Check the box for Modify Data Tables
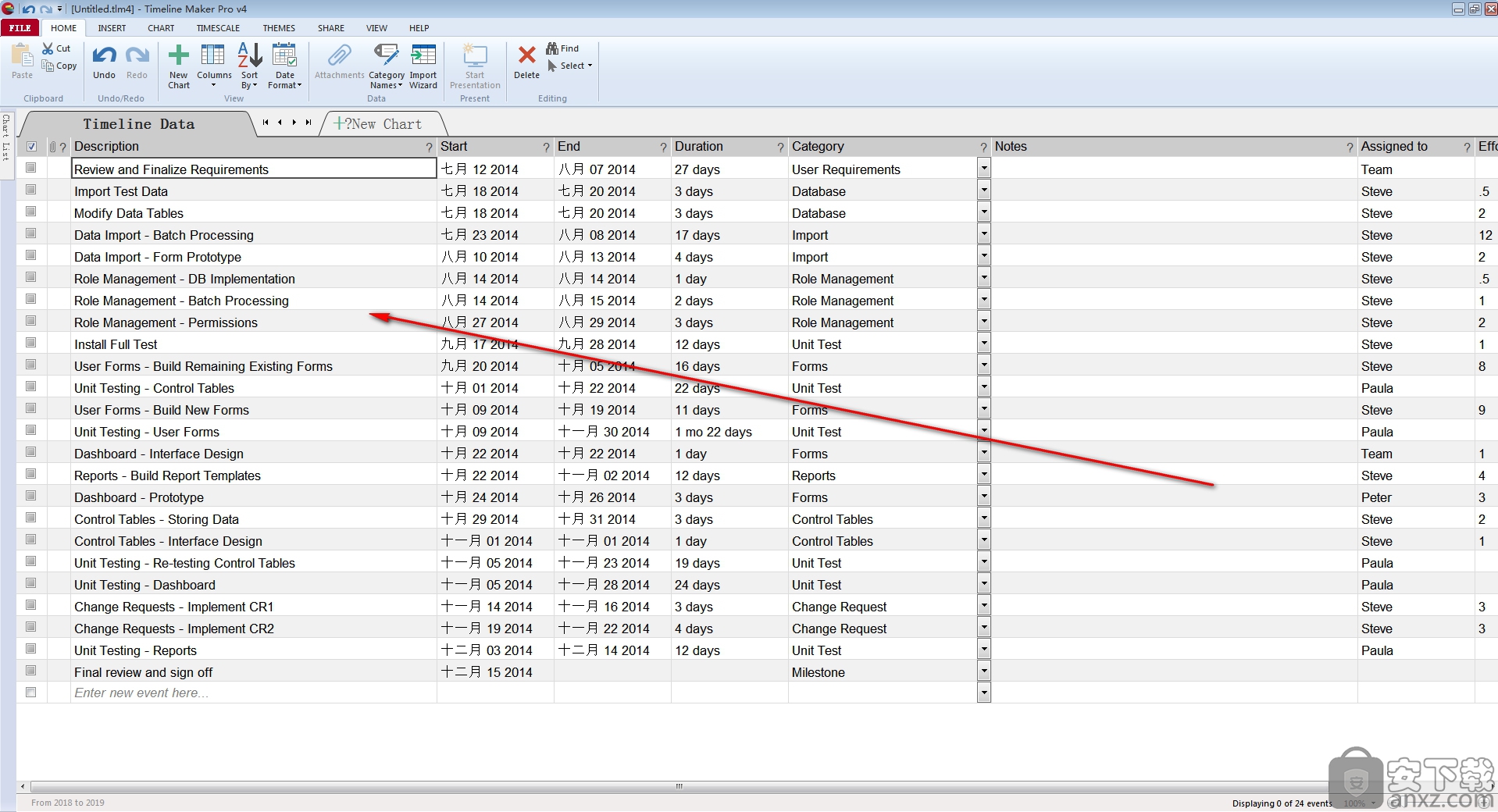 [x=31, y=212]
